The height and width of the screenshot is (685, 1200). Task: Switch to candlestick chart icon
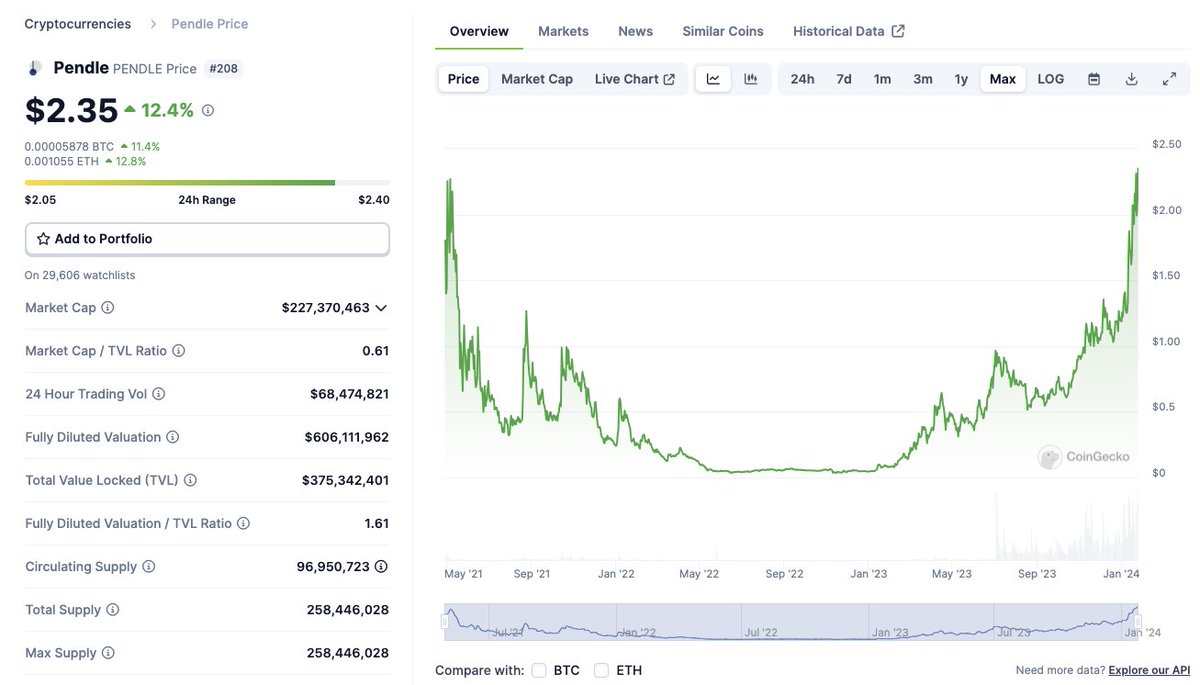[x=751, y=79]
